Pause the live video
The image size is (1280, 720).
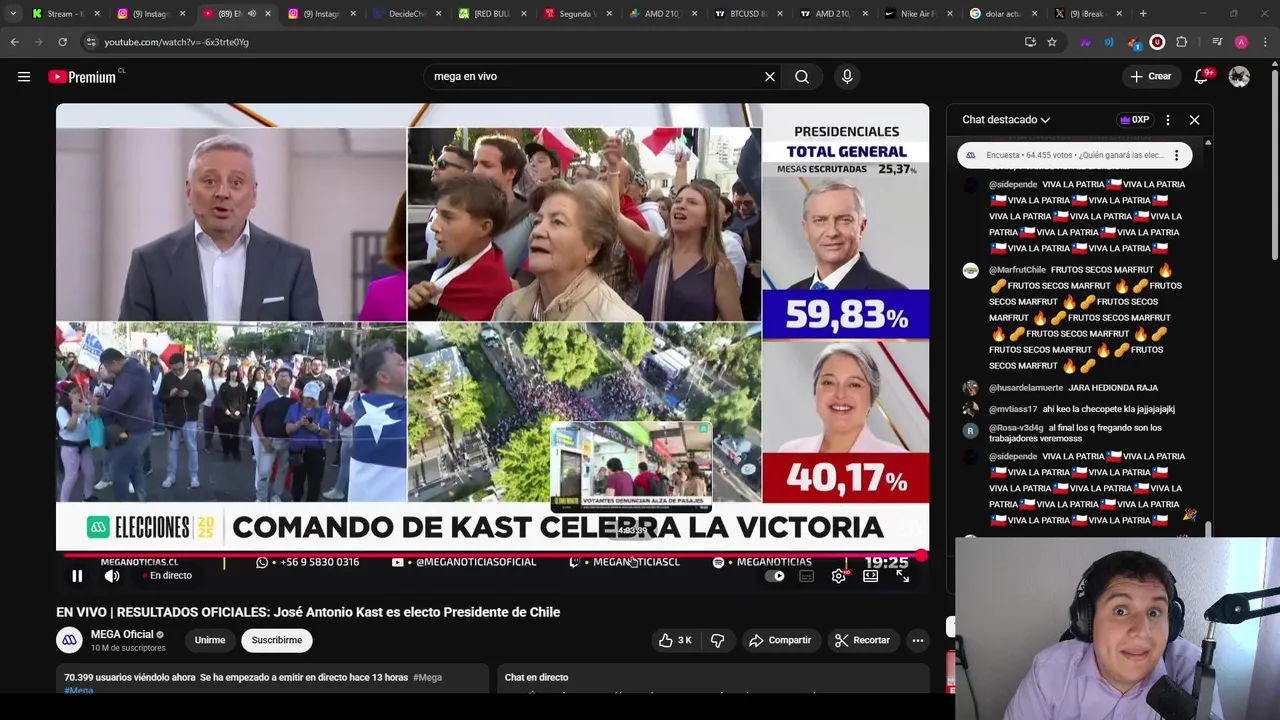tap(77, 576)
